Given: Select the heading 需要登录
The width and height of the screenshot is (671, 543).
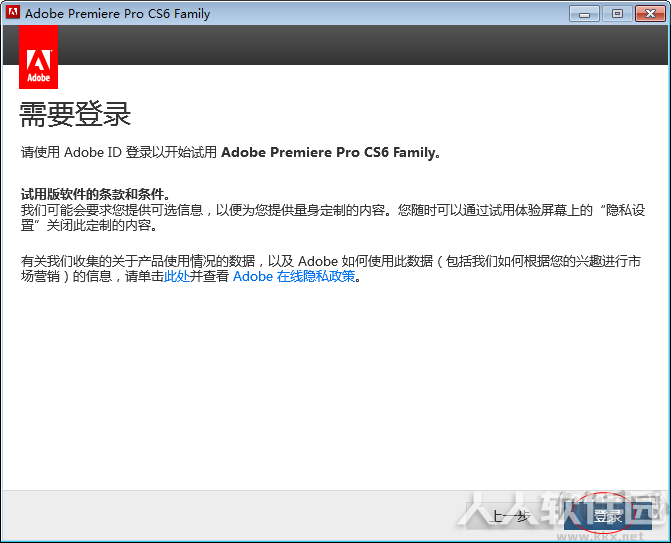Looking at the screenshot, I should pos(75,115).
